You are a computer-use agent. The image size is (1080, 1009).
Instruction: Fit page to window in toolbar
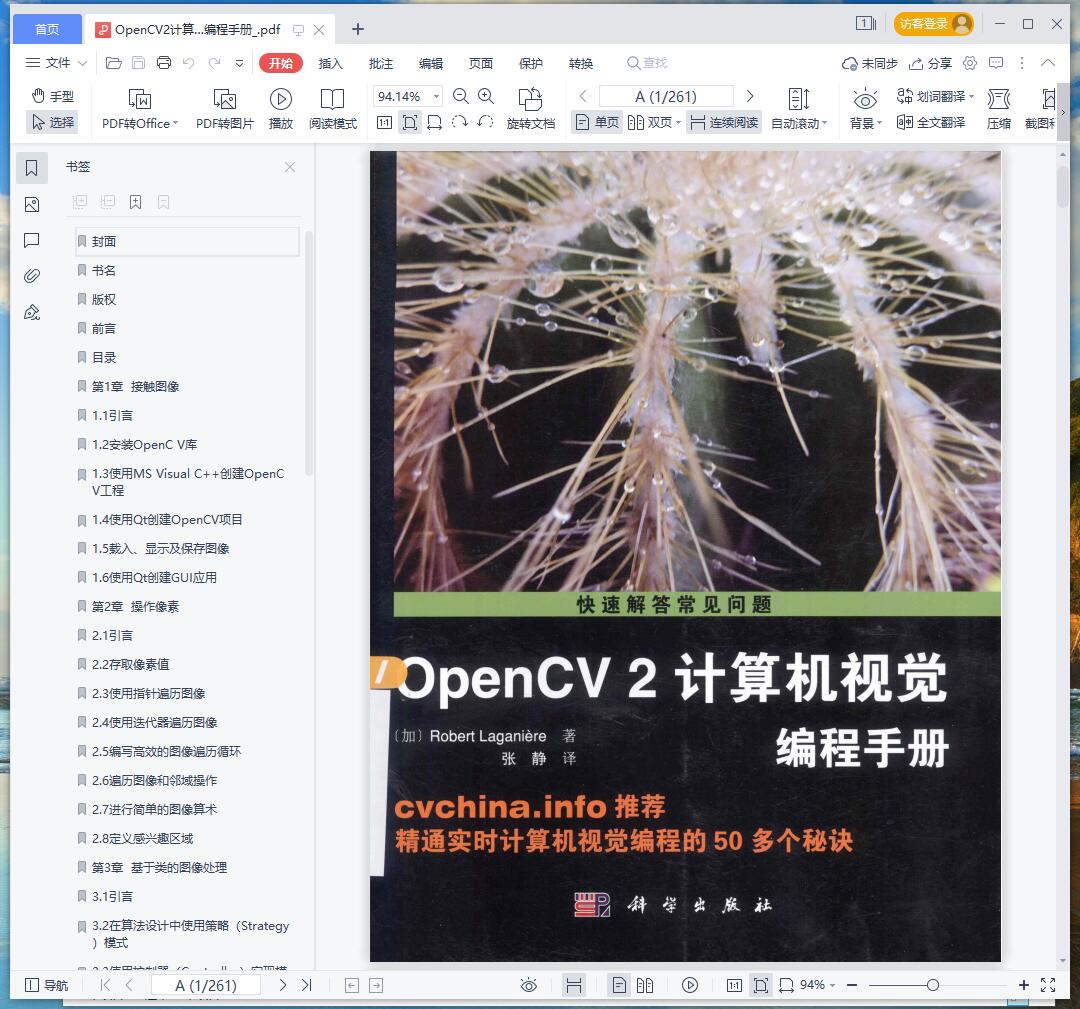tap(410, 123)
